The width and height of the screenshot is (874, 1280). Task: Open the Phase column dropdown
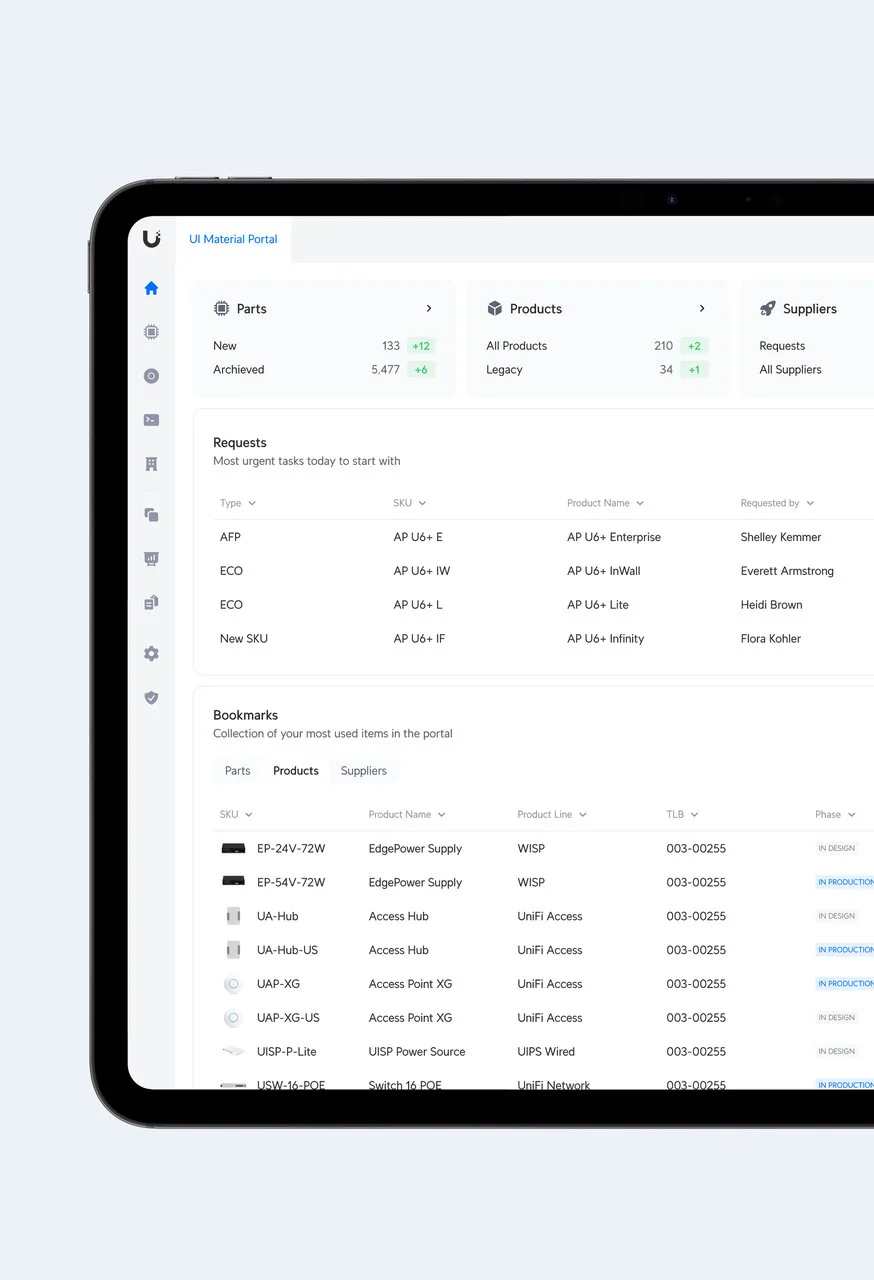point(835,814)
